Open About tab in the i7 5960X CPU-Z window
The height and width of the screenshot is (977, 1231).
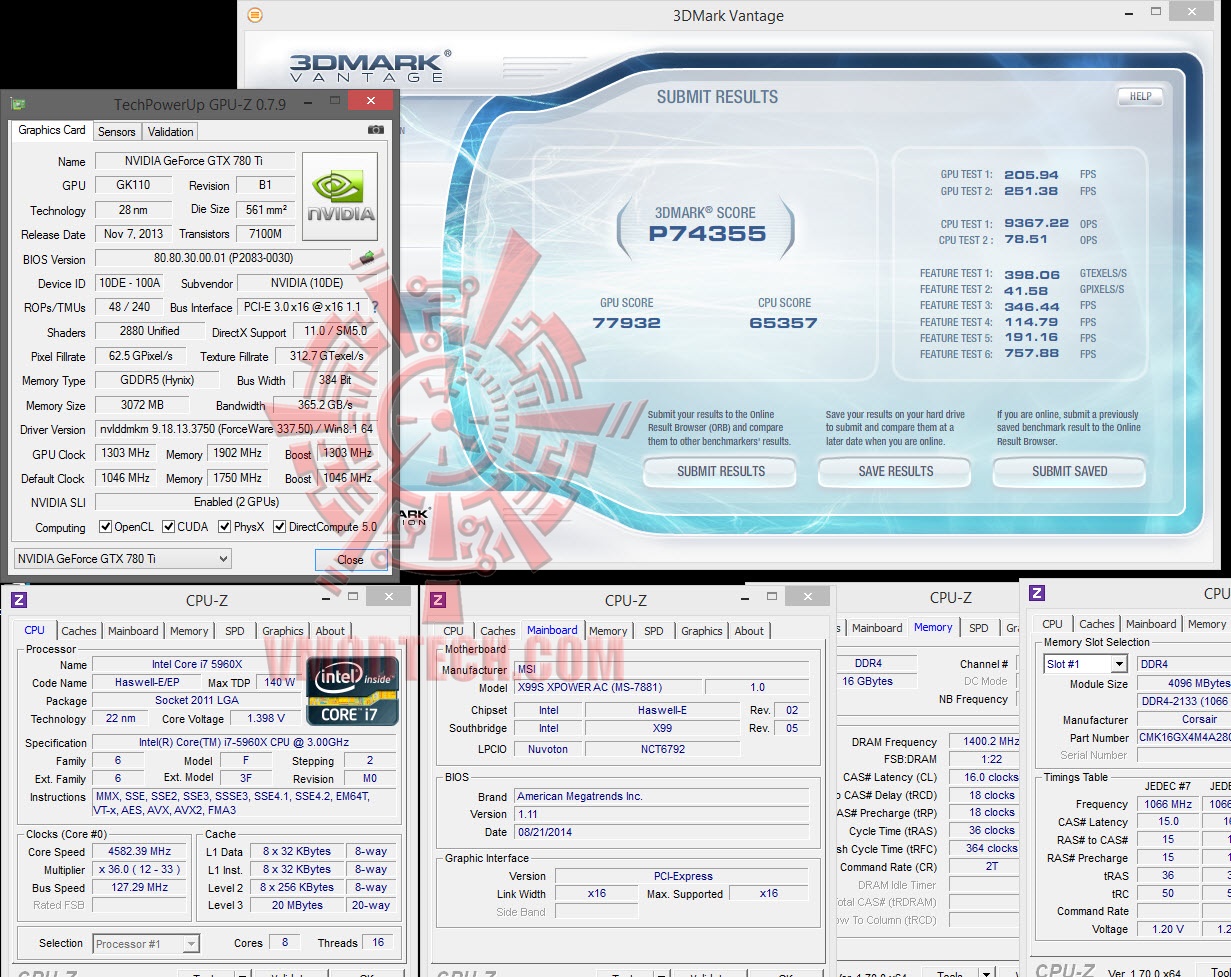330,631
